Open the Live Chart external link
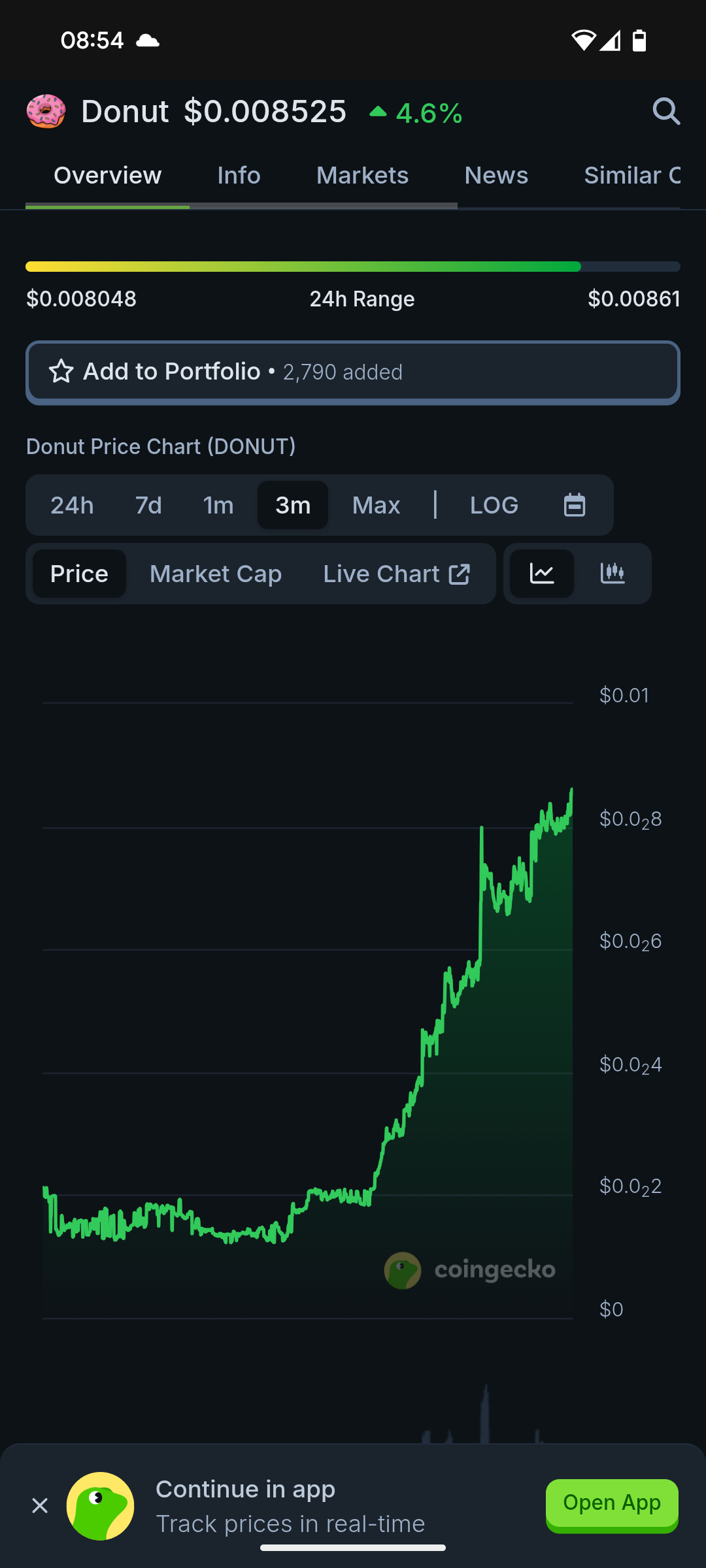Screen dimensions: 706x1568 [396, 574]
